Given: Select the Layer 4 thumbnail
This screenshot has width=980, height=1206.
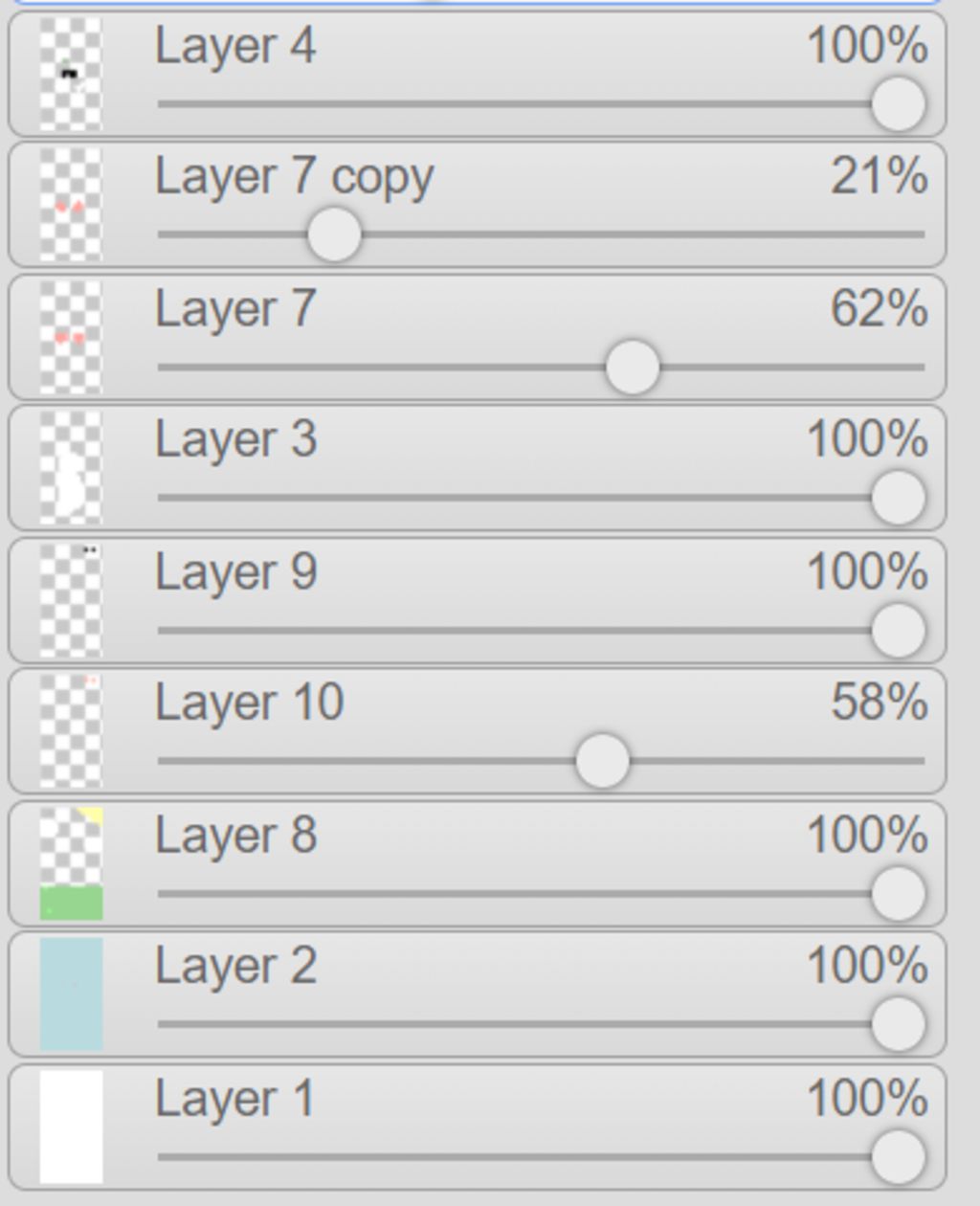Looking at the screenshot, I should 71,73.
